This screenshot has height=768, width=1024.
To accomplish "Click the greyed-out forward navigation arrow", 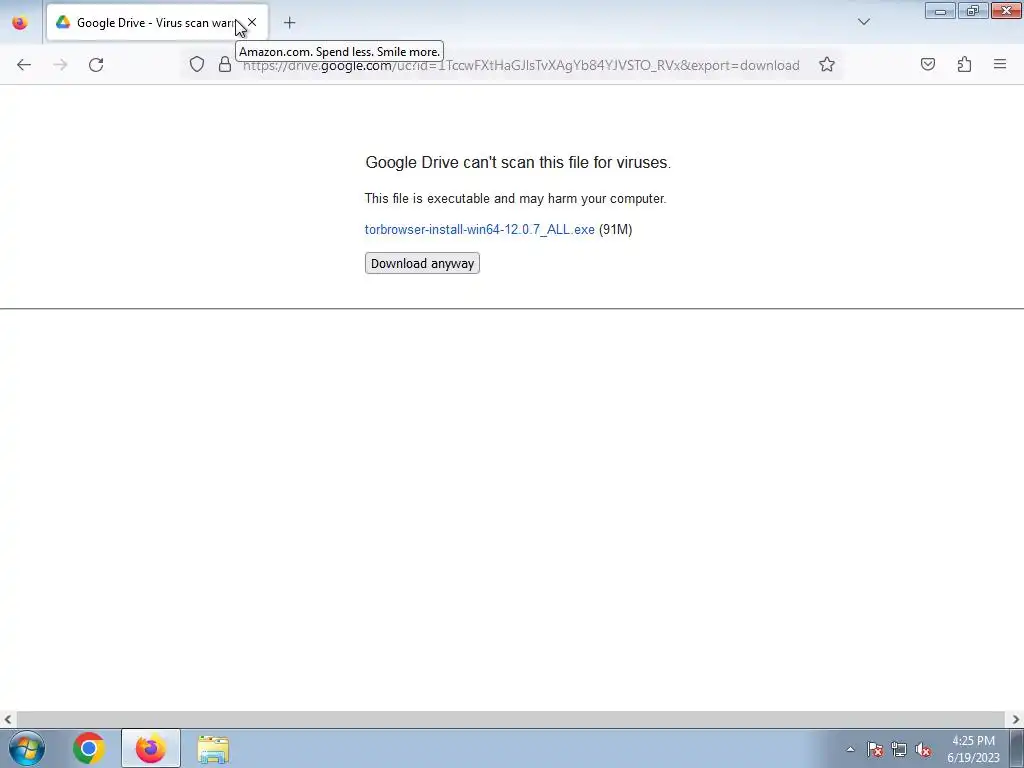I will pyautogui.click(x=60, y=65).
